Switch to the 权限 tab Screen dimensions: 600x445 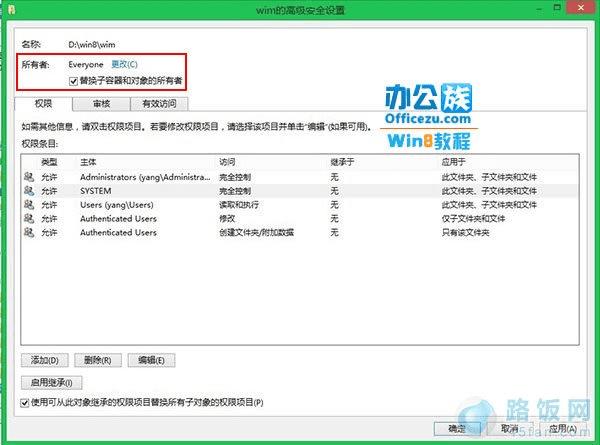click(43, 104)
